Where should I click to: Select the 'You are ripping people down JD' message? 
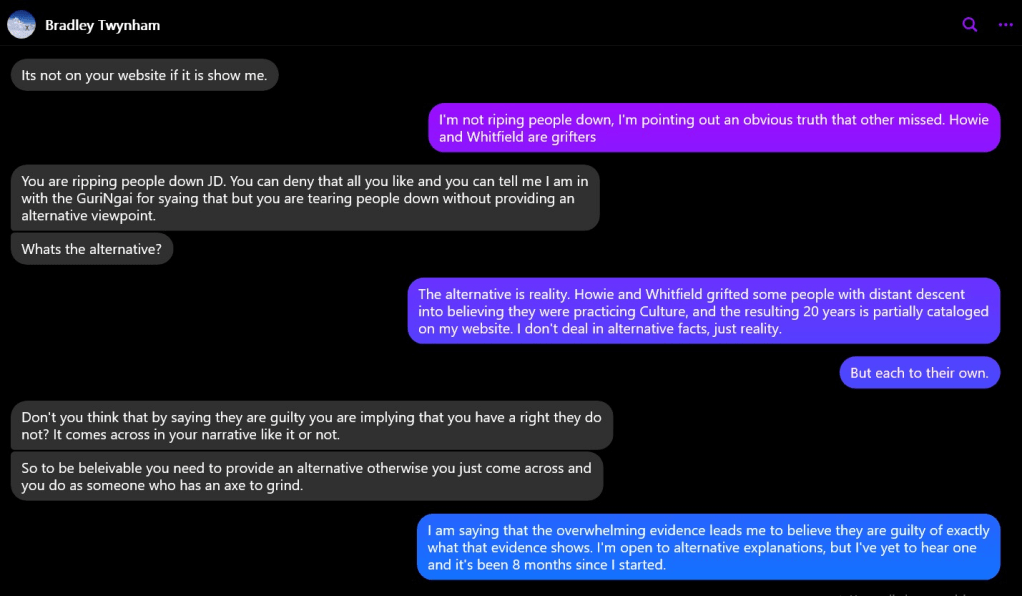(305, 198)
